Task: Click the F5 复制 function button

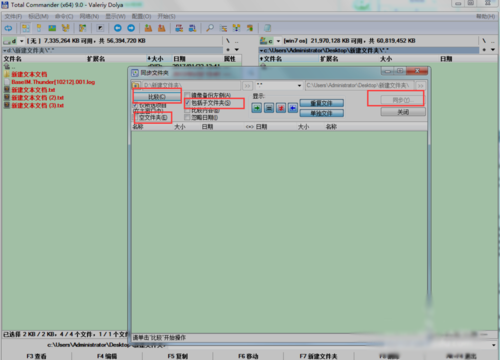Action: click(178, 356)
